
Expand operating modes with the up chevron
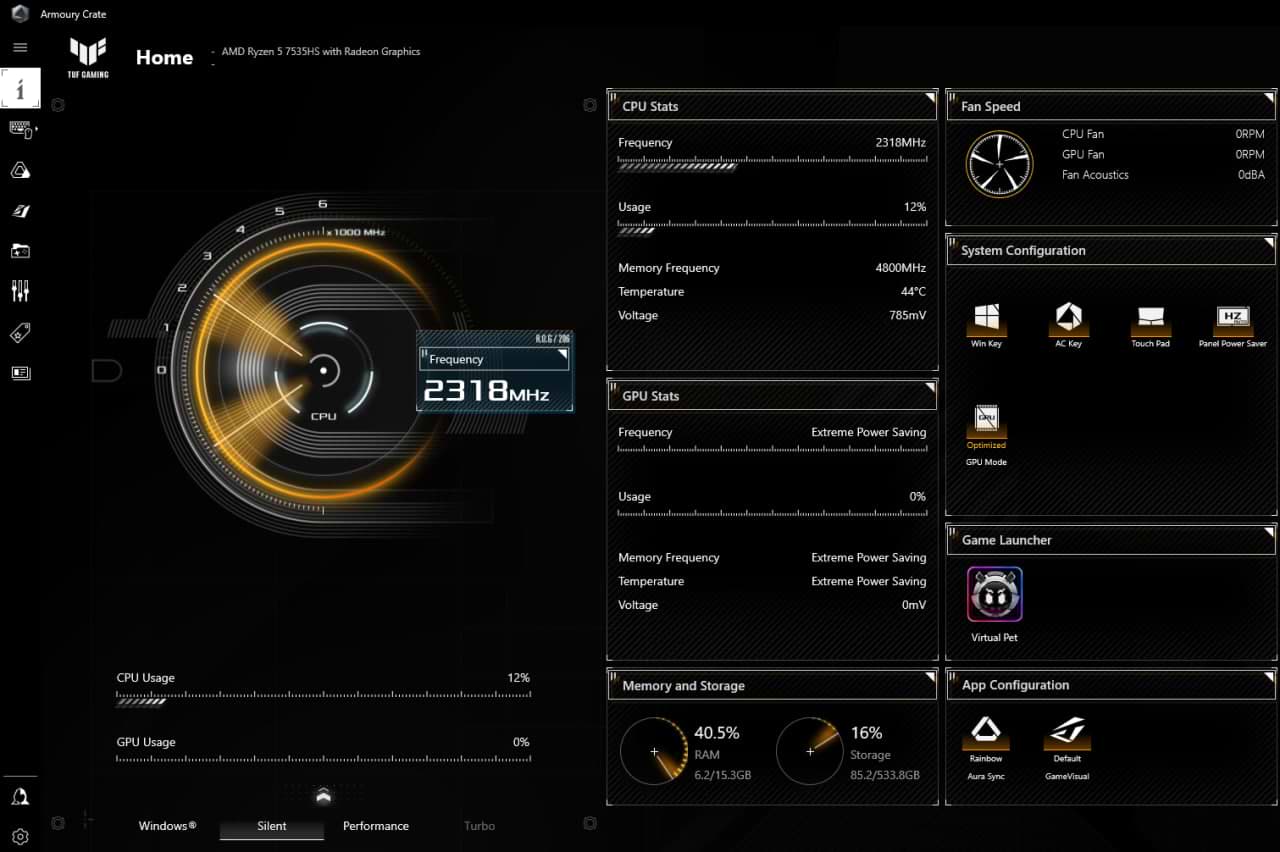[322, 795]
